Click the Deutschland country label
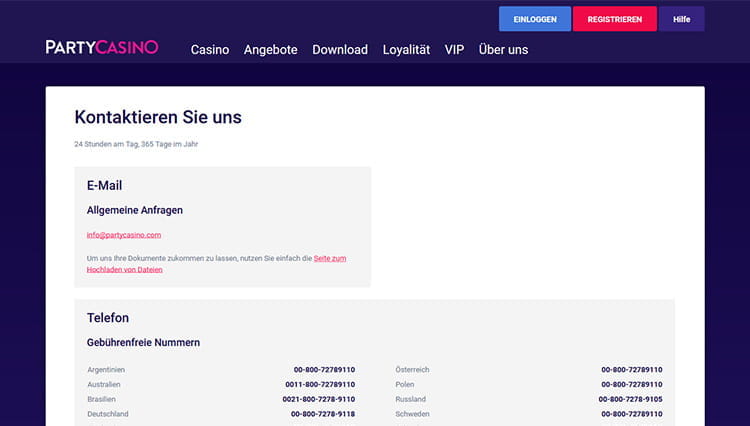 (108, 414)
